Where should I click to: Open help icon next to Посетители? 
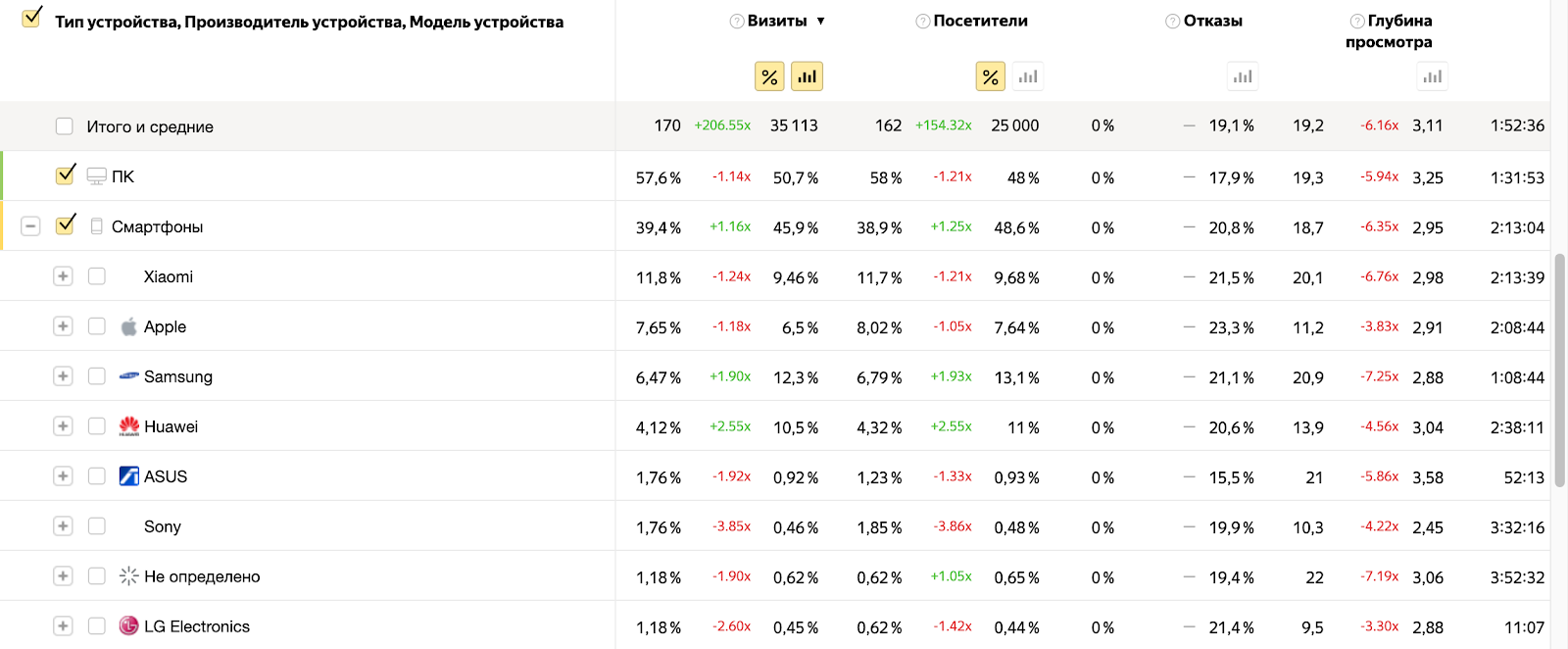[923, 22]
